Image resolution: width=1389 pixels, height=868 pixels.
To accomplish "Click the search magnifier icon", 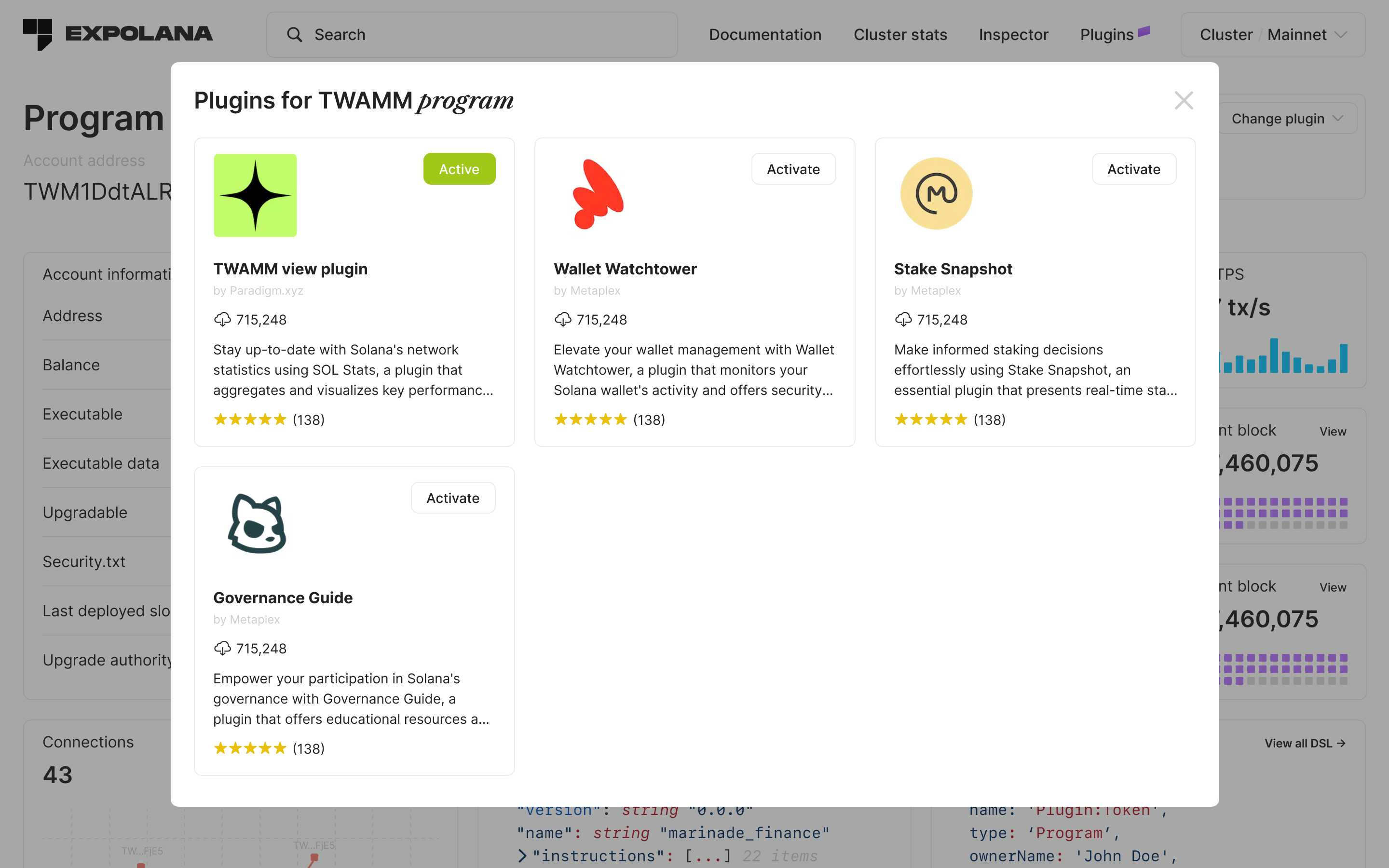I will 295,34.
